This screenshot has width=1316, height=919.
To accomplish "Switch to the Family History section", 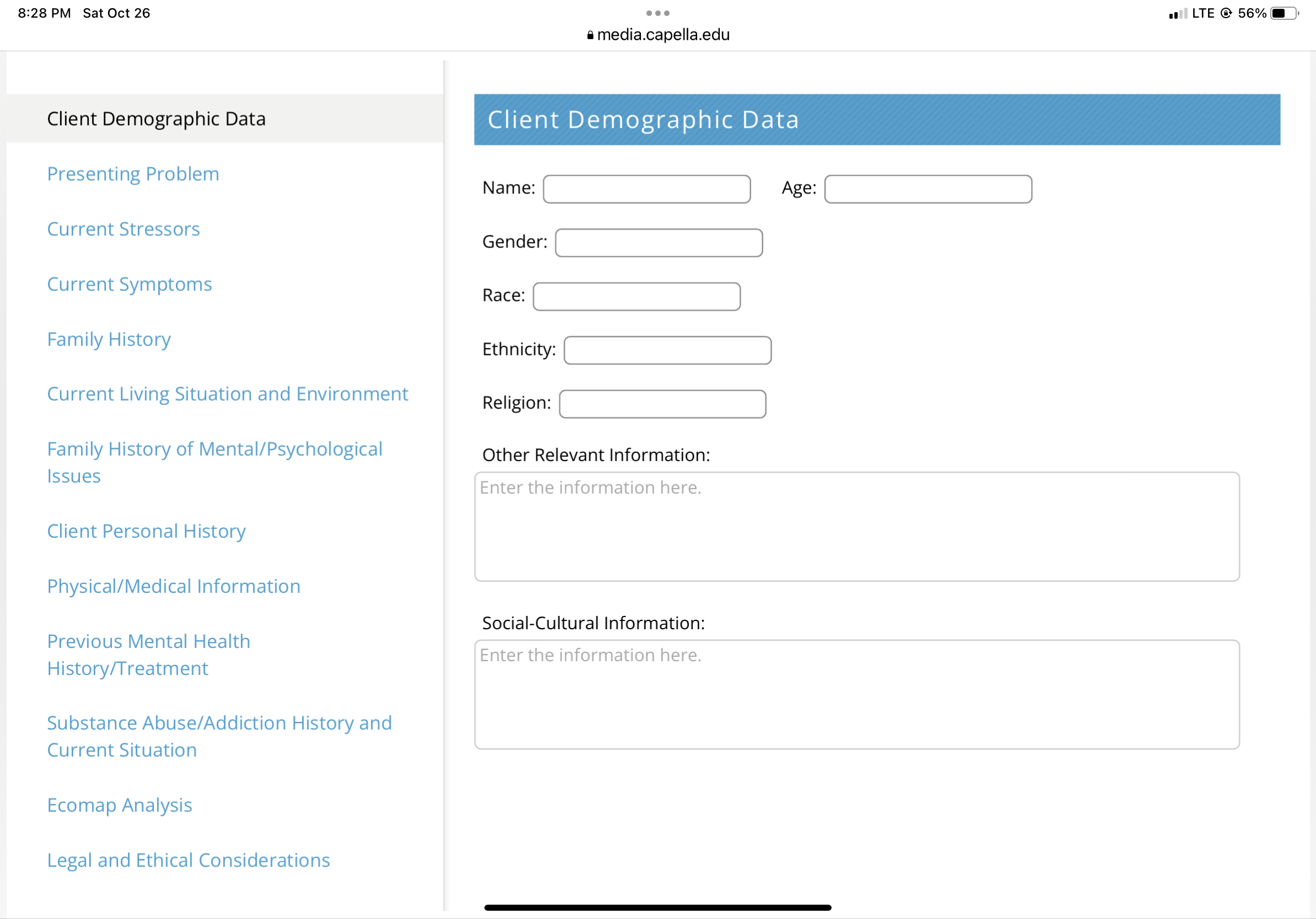I will [x=109, y=339].
